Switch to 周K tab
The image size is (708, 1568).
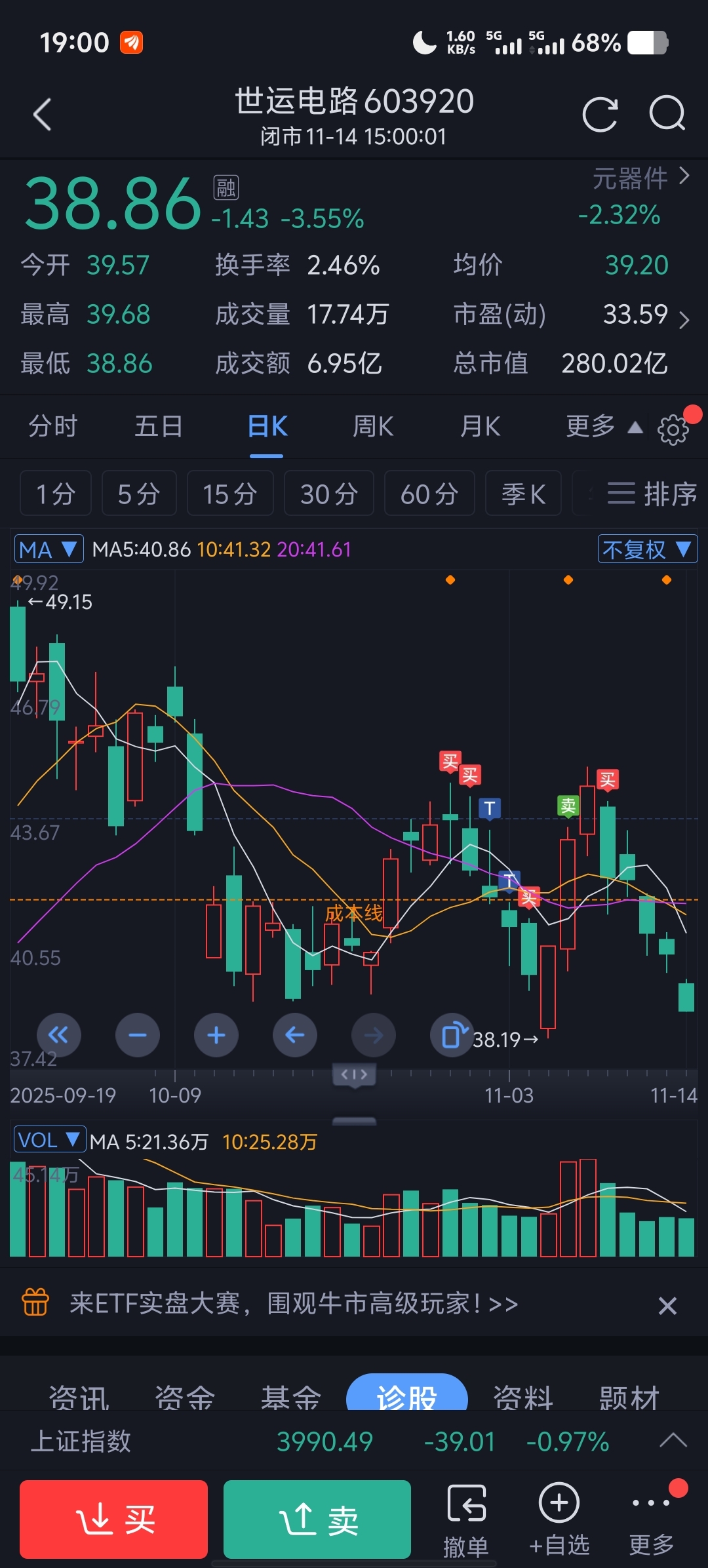point(373,427)
